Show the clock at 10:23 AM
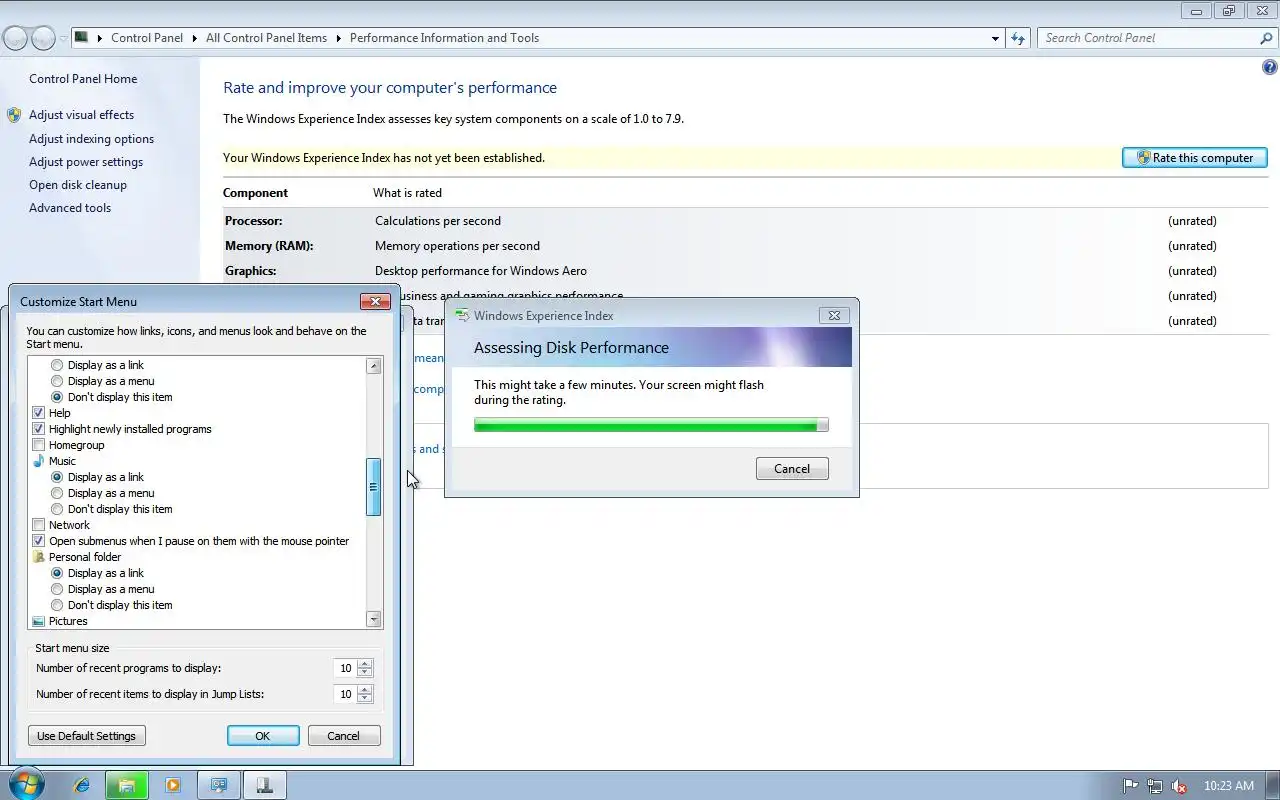Image resolution: width=1280 pixels, height=800 pixels. coord(1229,786)
